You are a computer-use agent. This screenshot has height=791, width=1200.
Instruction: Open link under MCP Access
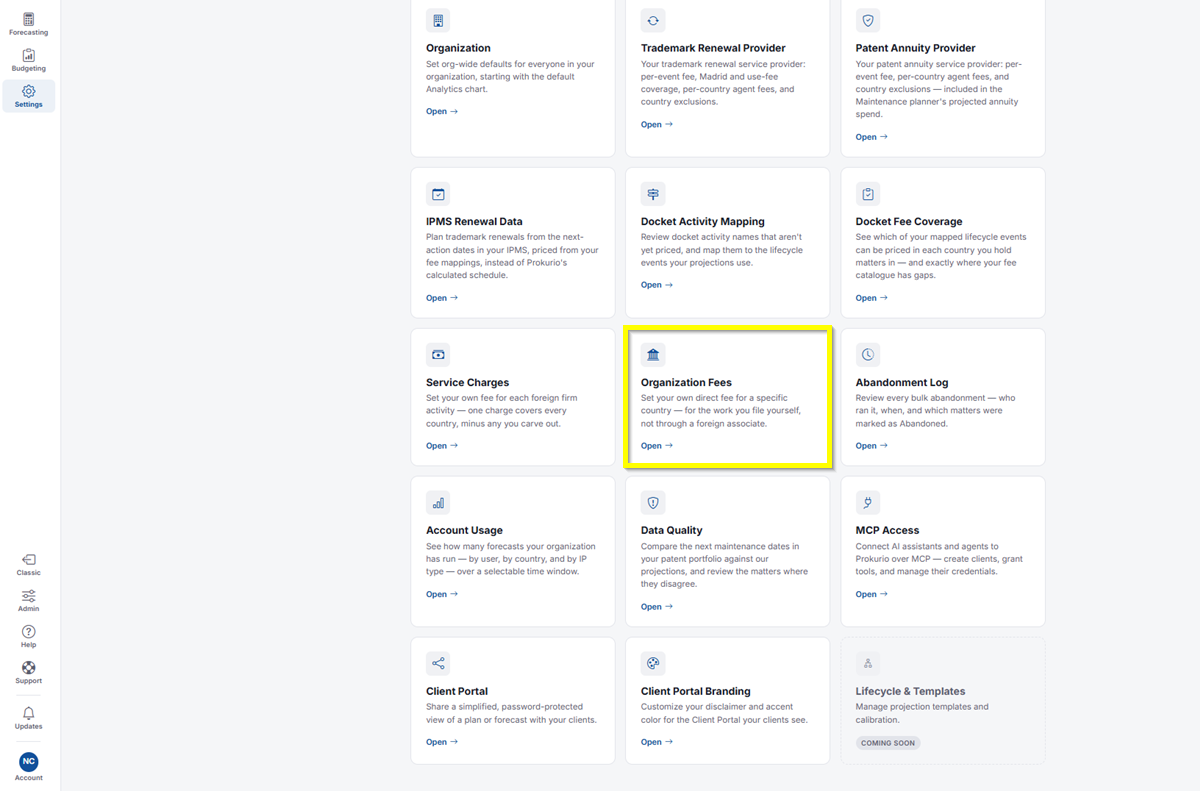pos(872,594)
